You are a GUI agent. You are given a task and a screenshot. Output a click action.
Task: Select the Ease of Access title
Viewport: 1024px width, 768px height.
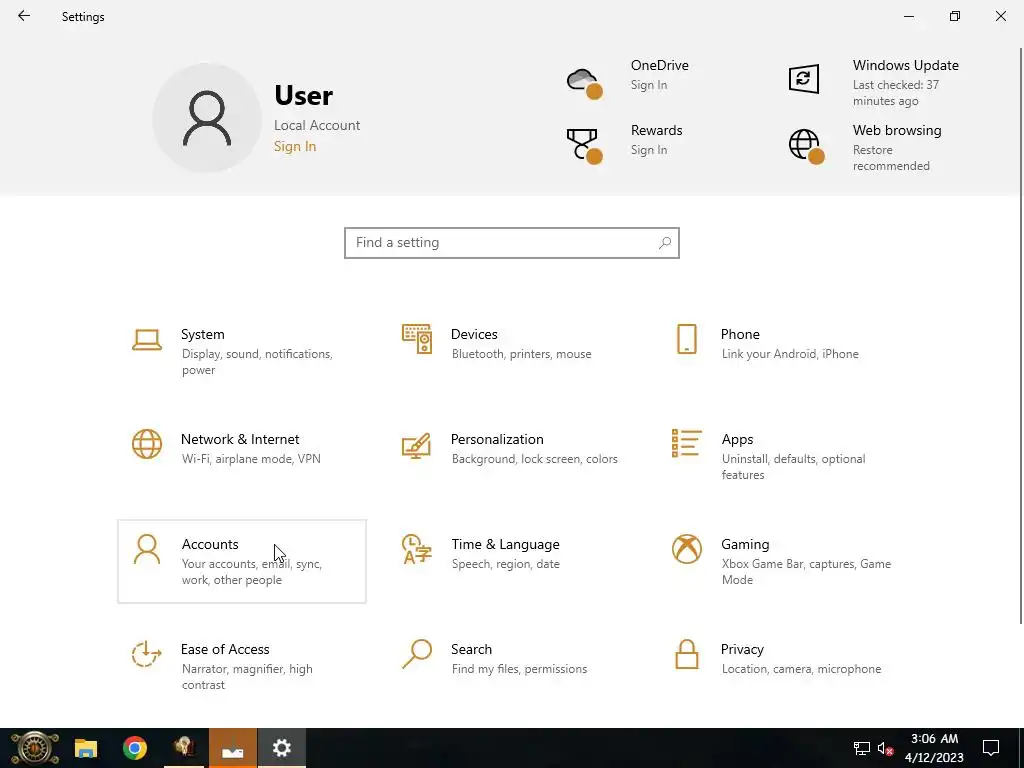click(x=225, y=649)
